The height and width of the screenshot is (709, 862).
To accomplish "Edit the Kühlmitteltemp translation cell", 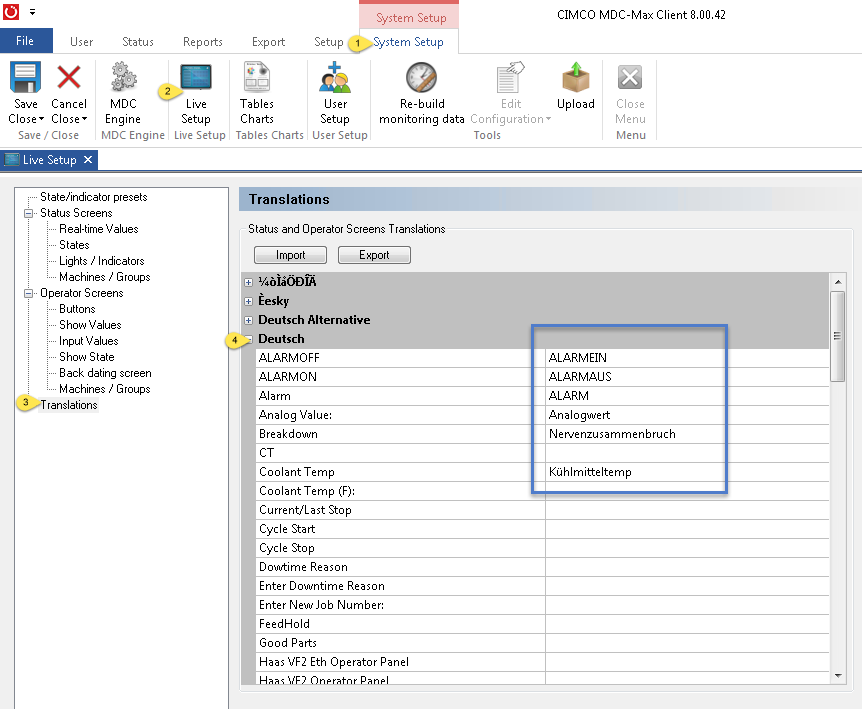I will click(x=687, y=472).
